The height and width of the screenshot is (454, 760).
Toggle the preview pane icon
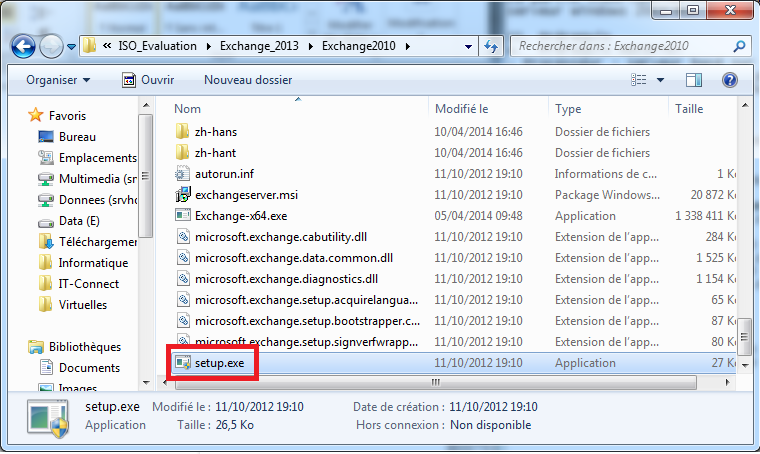(x=694, y=80)
